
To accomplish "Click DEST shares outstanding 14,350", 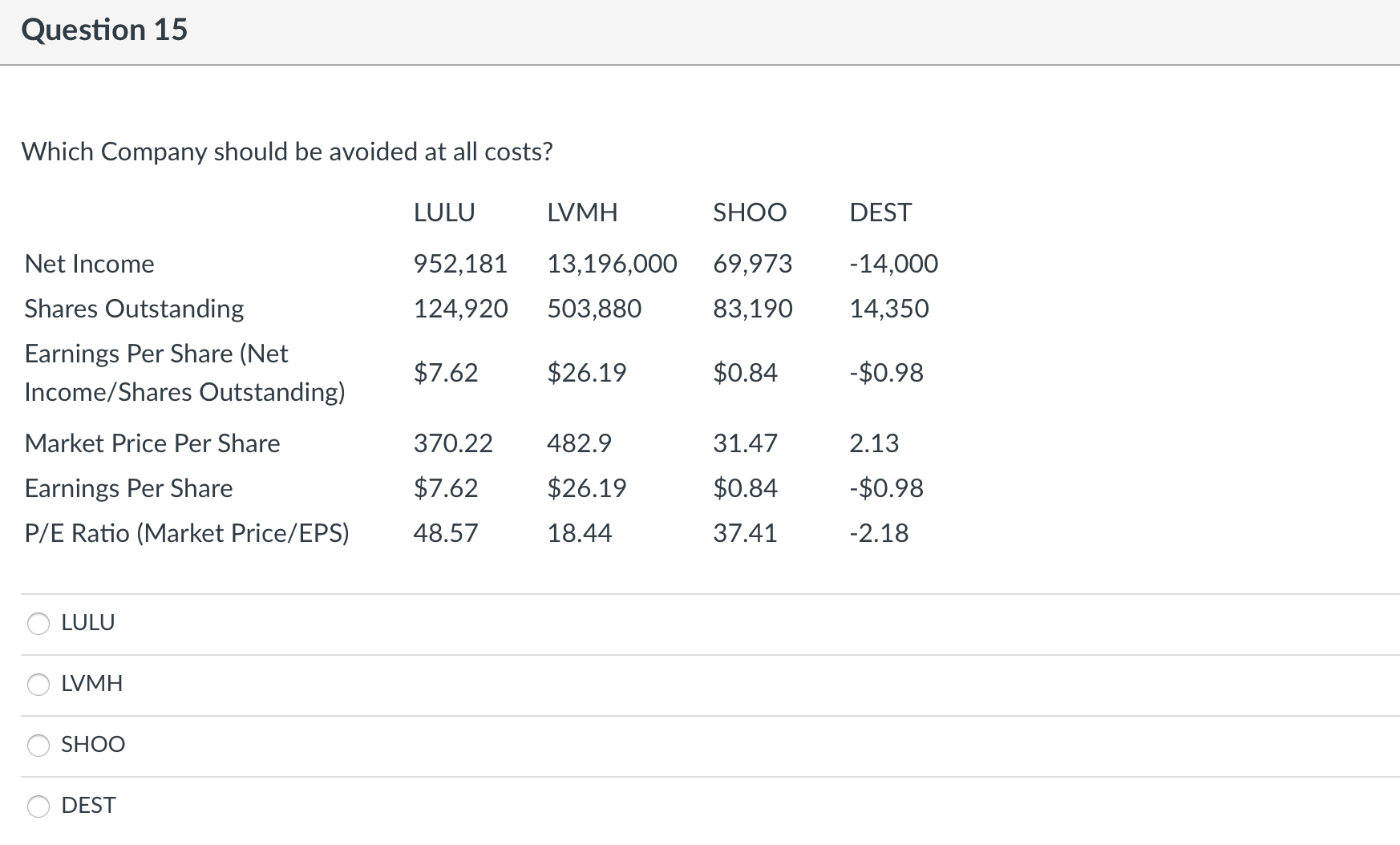I will point(889,309).
